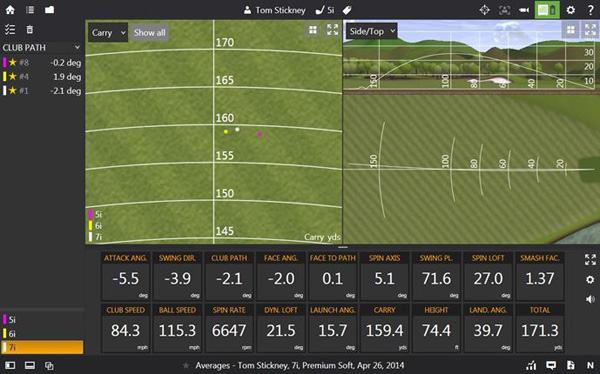Viewport: 600px width, 374px height.
Task: Click 7i legend entry in carry view
Action: (x=96, y=237)
